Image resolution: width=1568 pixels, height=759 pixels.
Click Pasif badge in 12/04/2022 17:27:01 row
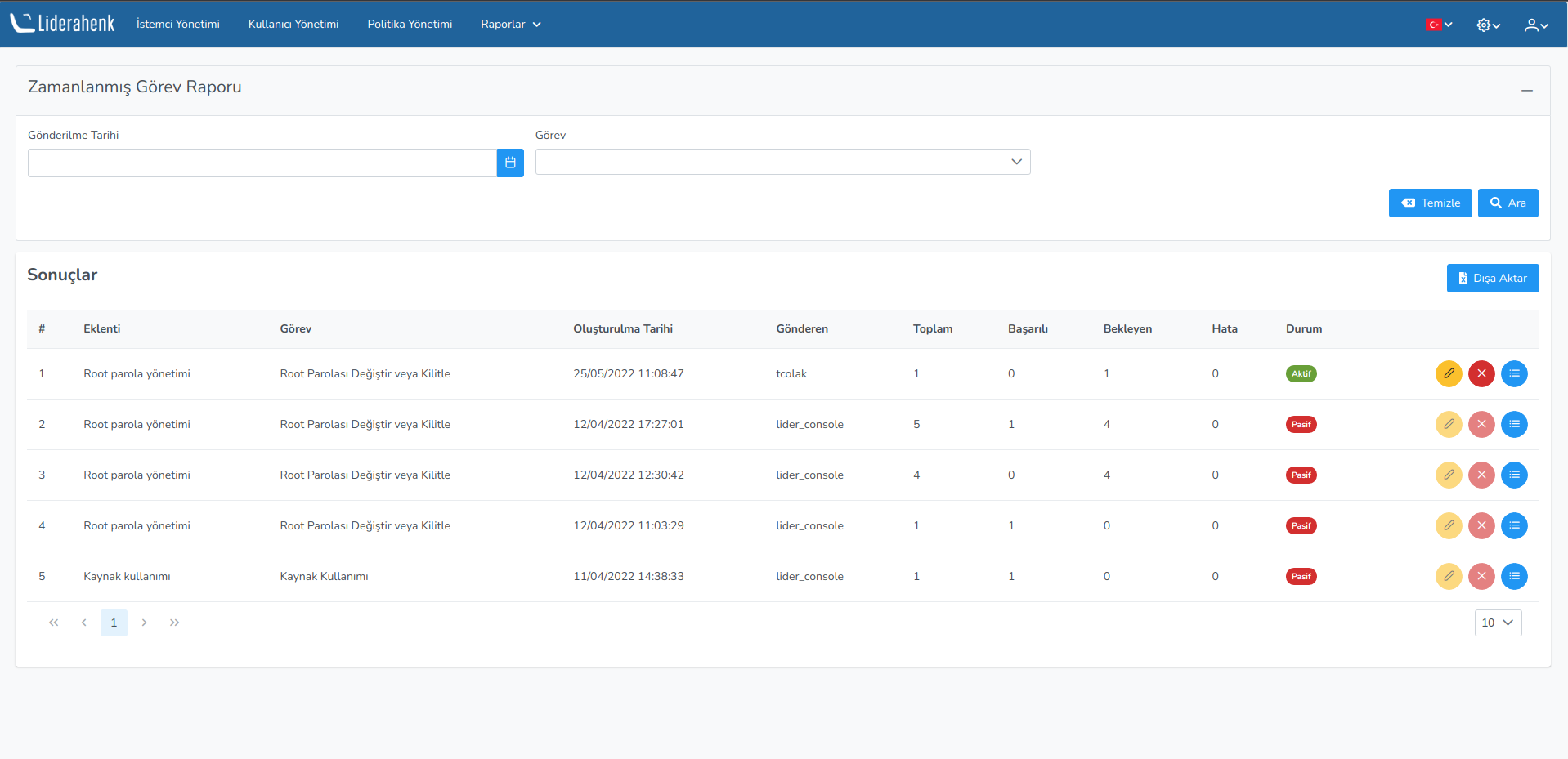point(1301,425)
